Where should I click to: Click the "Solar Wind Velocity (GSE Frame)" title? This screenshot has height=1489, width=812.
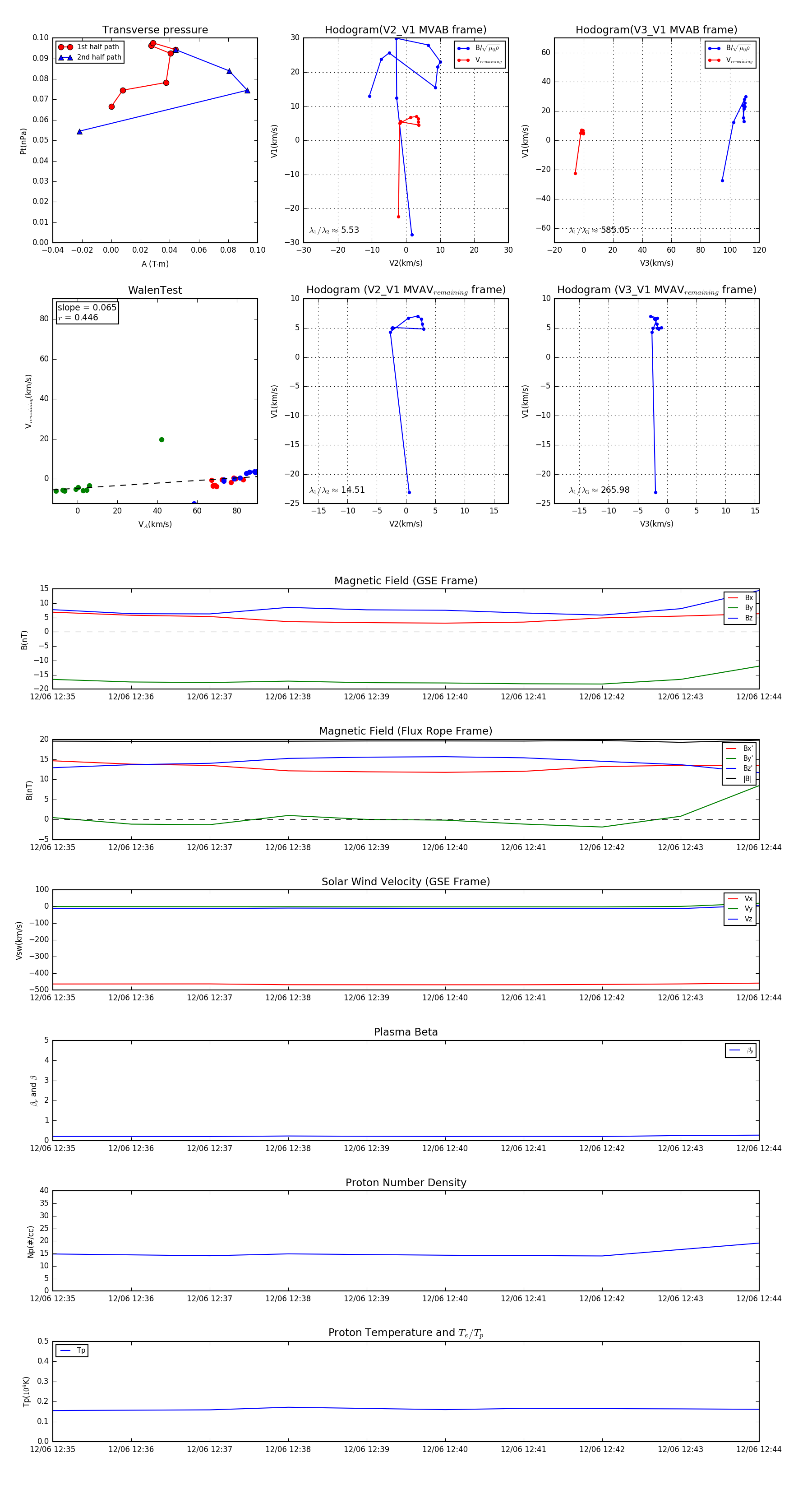pyautogui.click(x=406, y=882)
